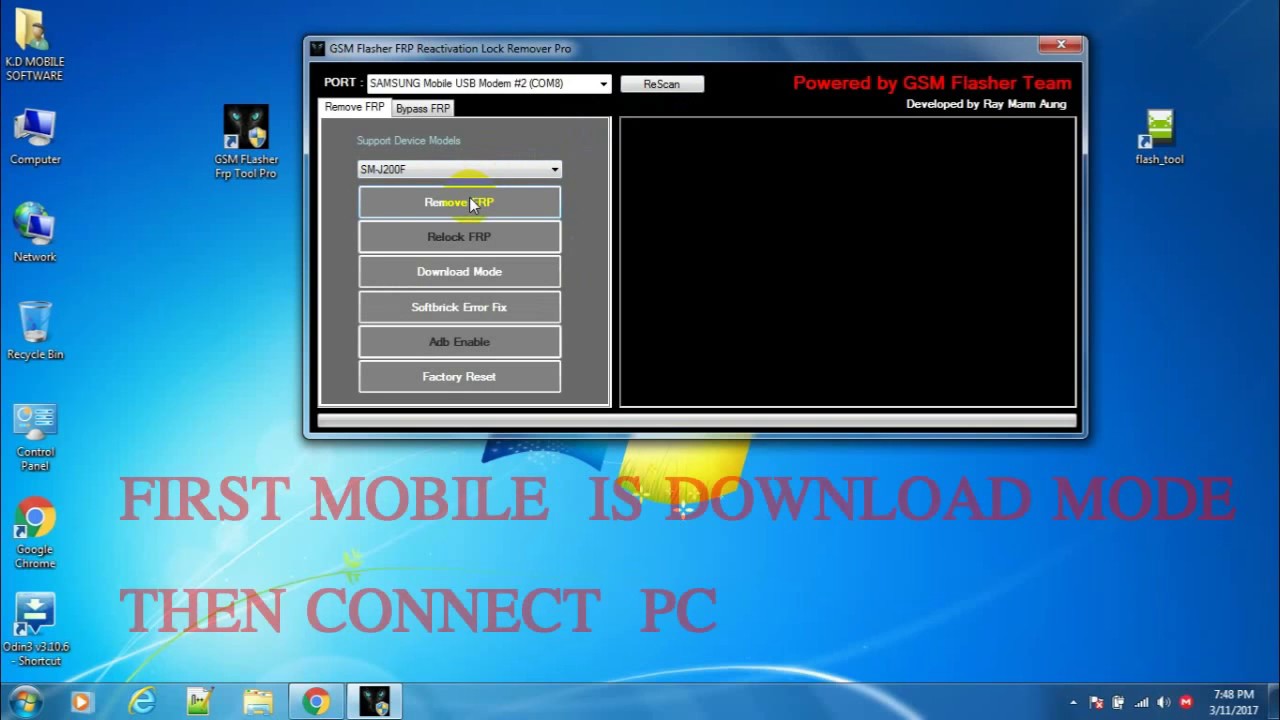Open Action Center flag tray icon
The height and width of the screenshot is (720, 1280).
point(1096,703)
